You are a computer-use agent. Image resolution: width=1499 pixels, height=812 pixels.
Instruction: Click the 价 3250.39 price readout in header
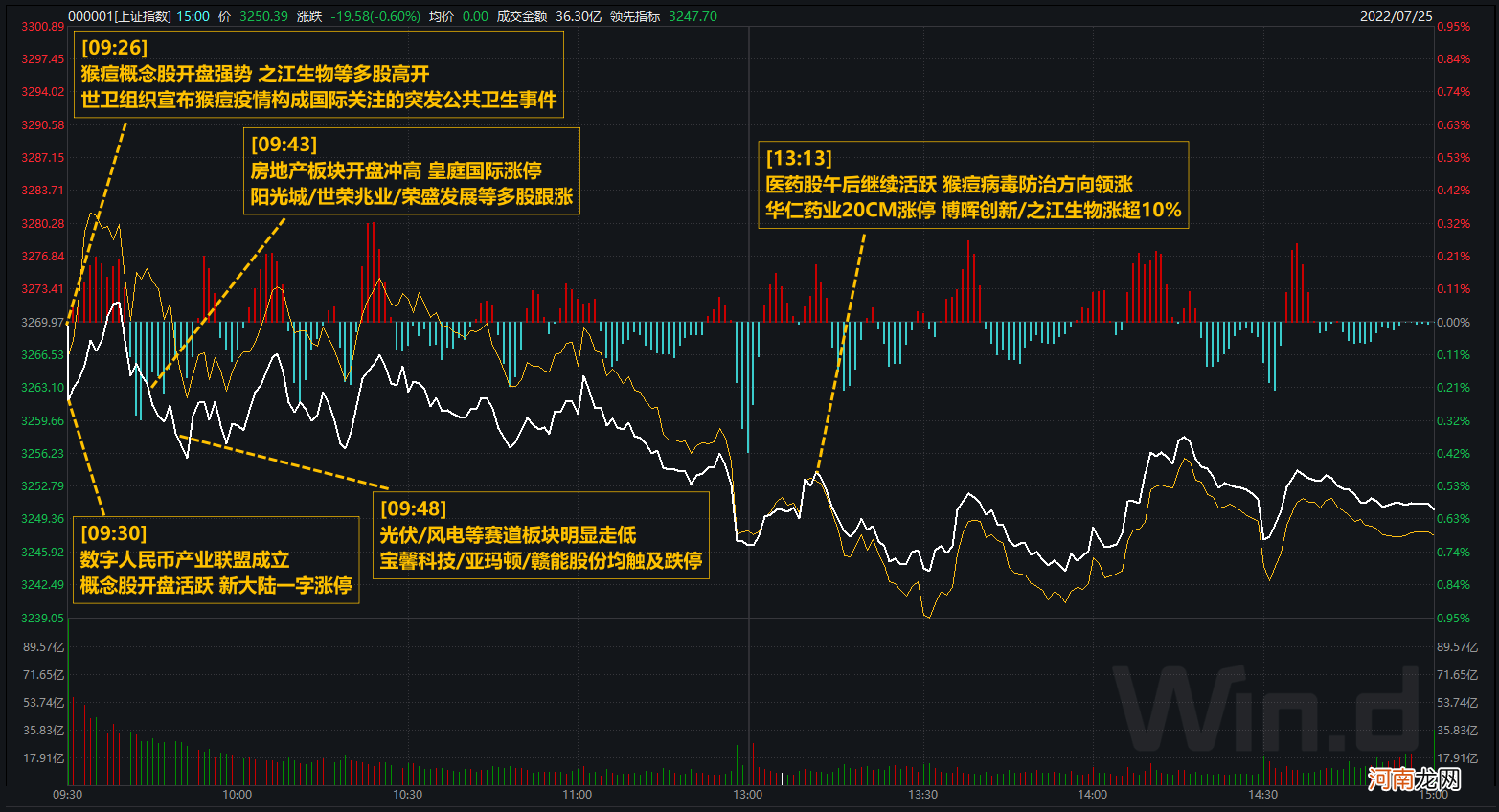254,16
